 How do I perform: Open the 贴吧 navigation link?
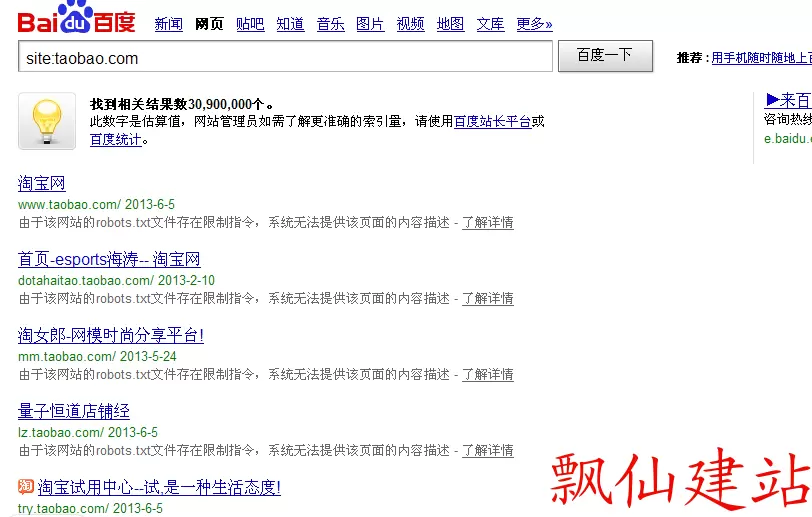[250, 24]
